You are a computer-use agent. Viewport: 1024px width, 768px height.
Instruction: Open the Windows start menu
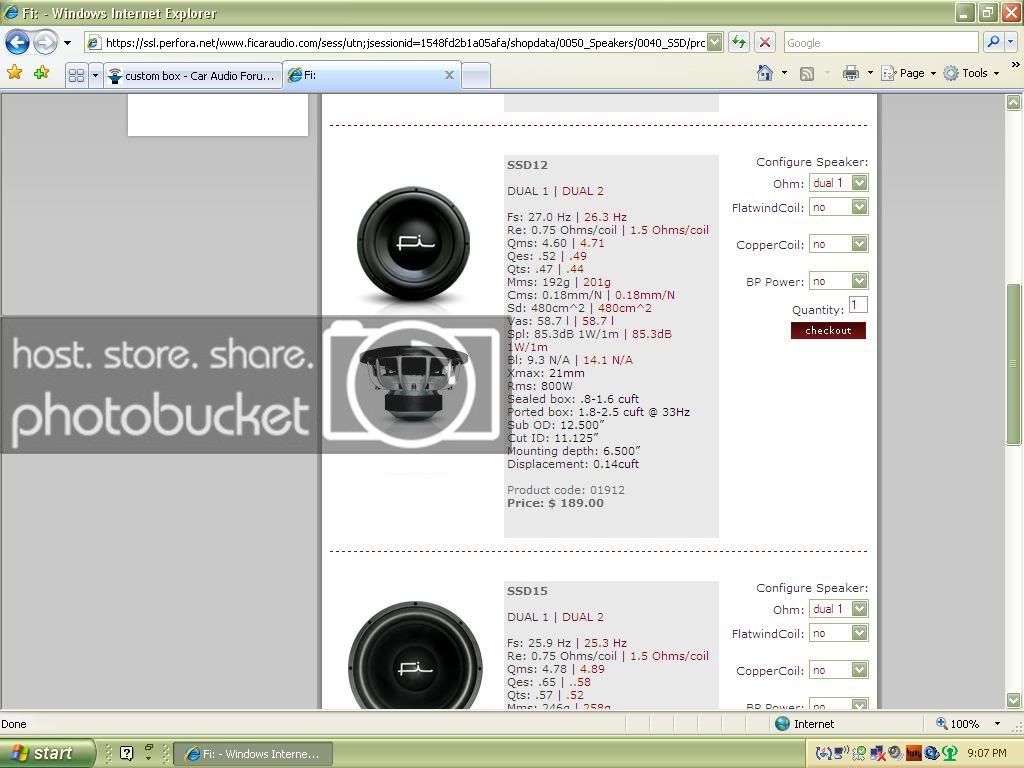48,753
